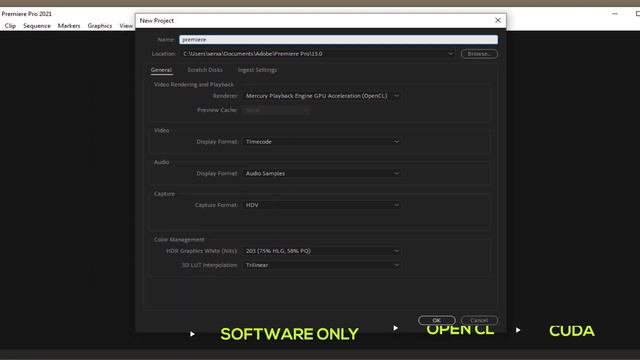Open HDR Graphics White dropdown

point(322,251)
